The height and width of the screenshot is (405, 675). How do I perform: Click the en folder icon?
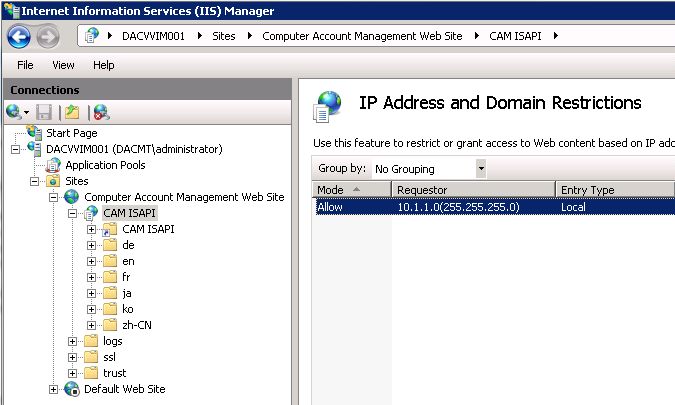click(x=110, y=261)
